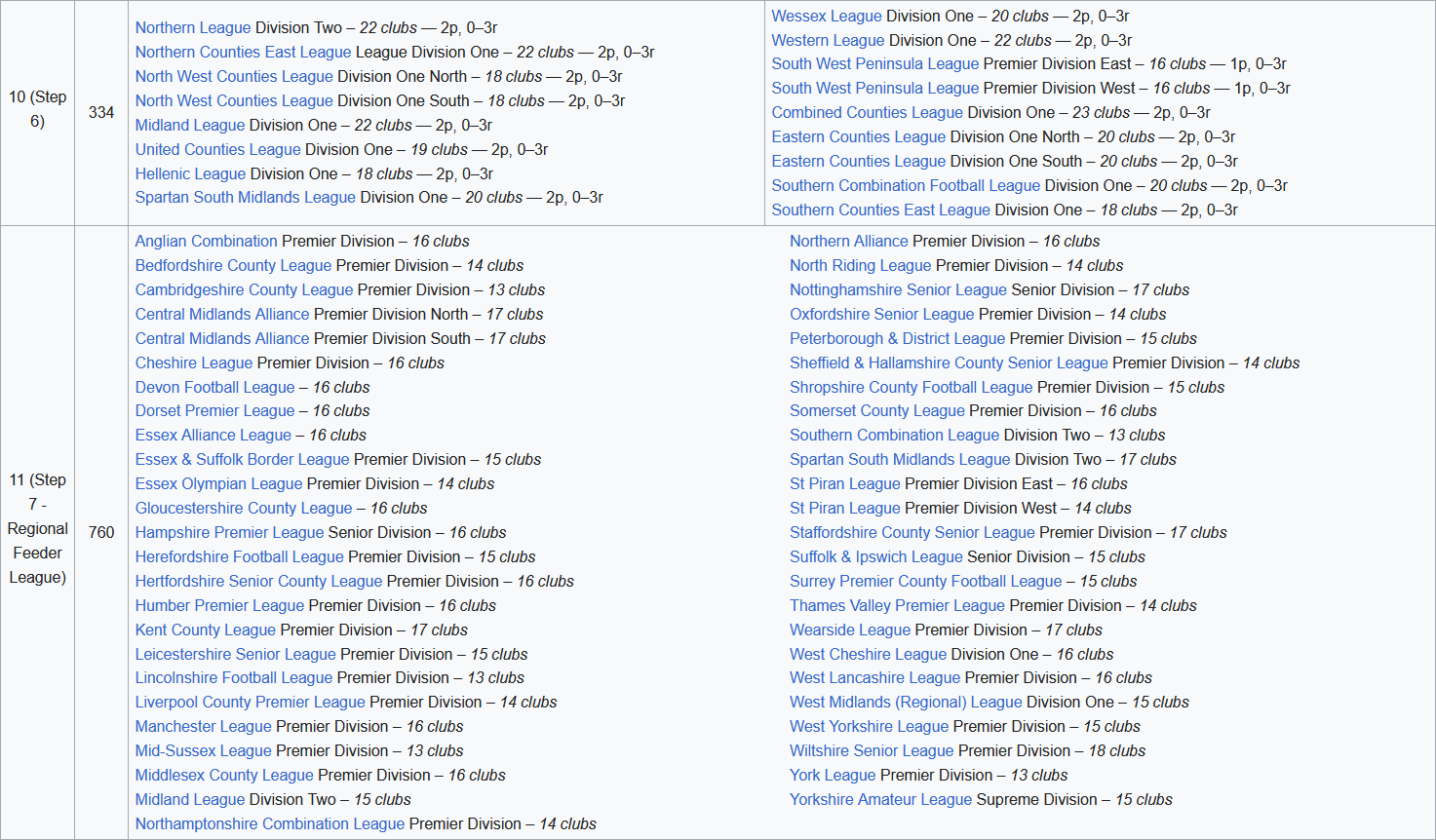Open Gloucestershire County League link

pos(244,509)
